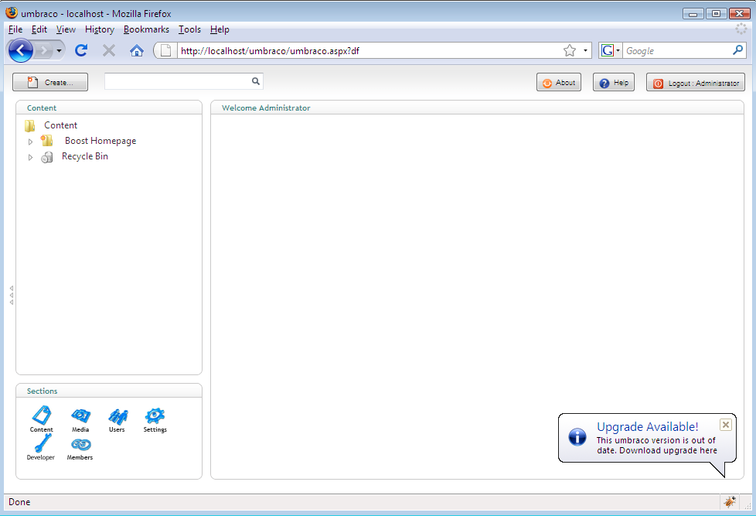Focus the Google search box

point(677,51)
